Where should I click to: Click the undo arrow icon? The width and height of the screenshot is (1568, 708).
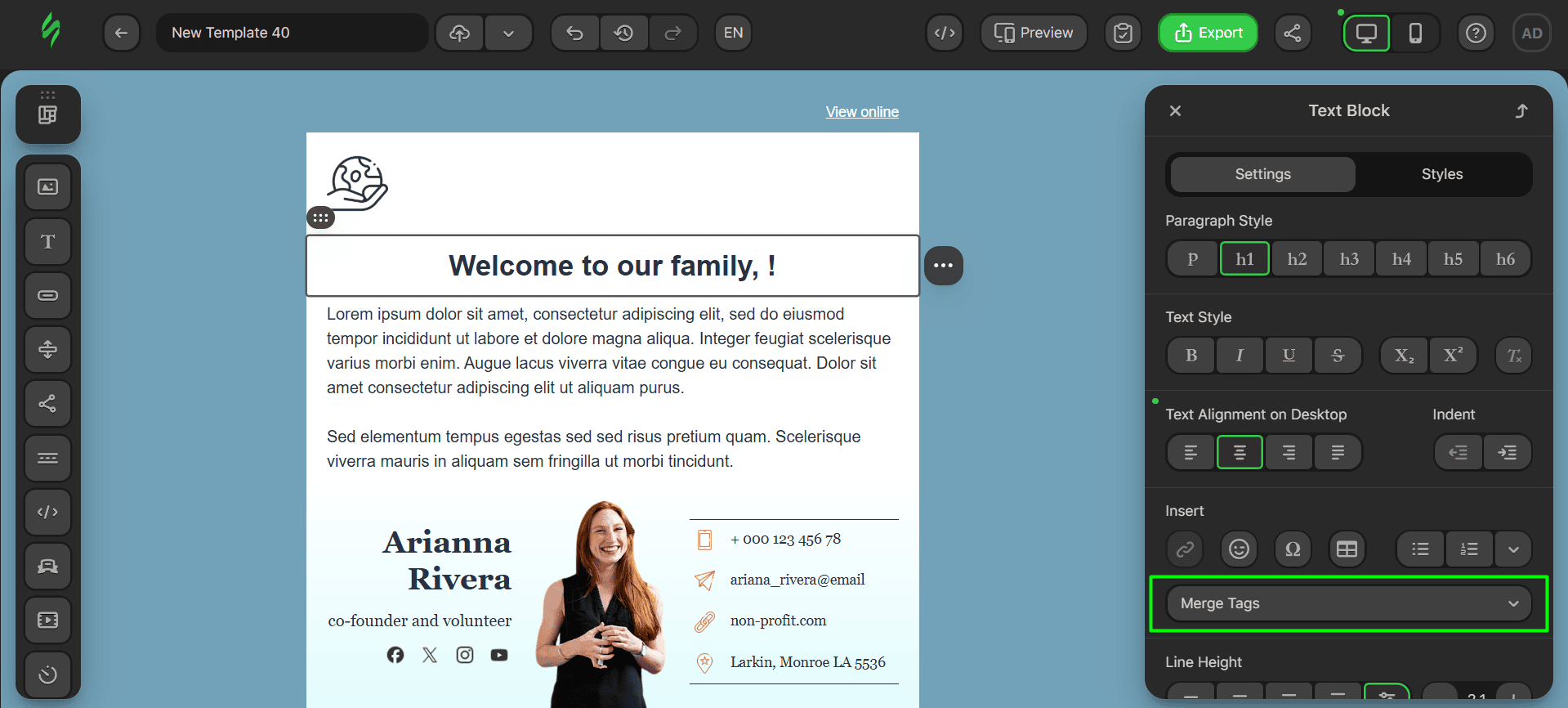click(x=575, y=33)
